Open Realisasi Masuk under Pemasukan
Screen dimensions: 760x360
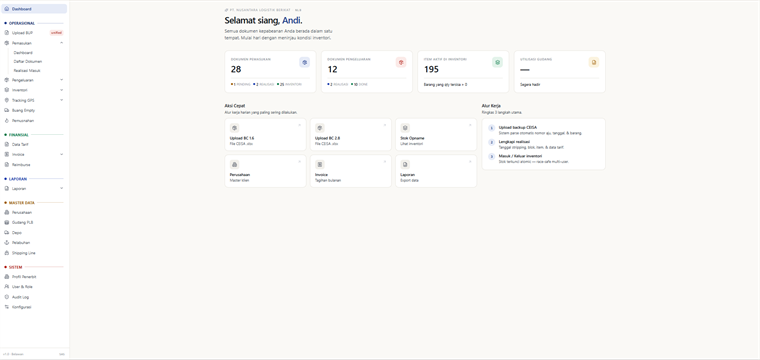click(x=27, y=70)
